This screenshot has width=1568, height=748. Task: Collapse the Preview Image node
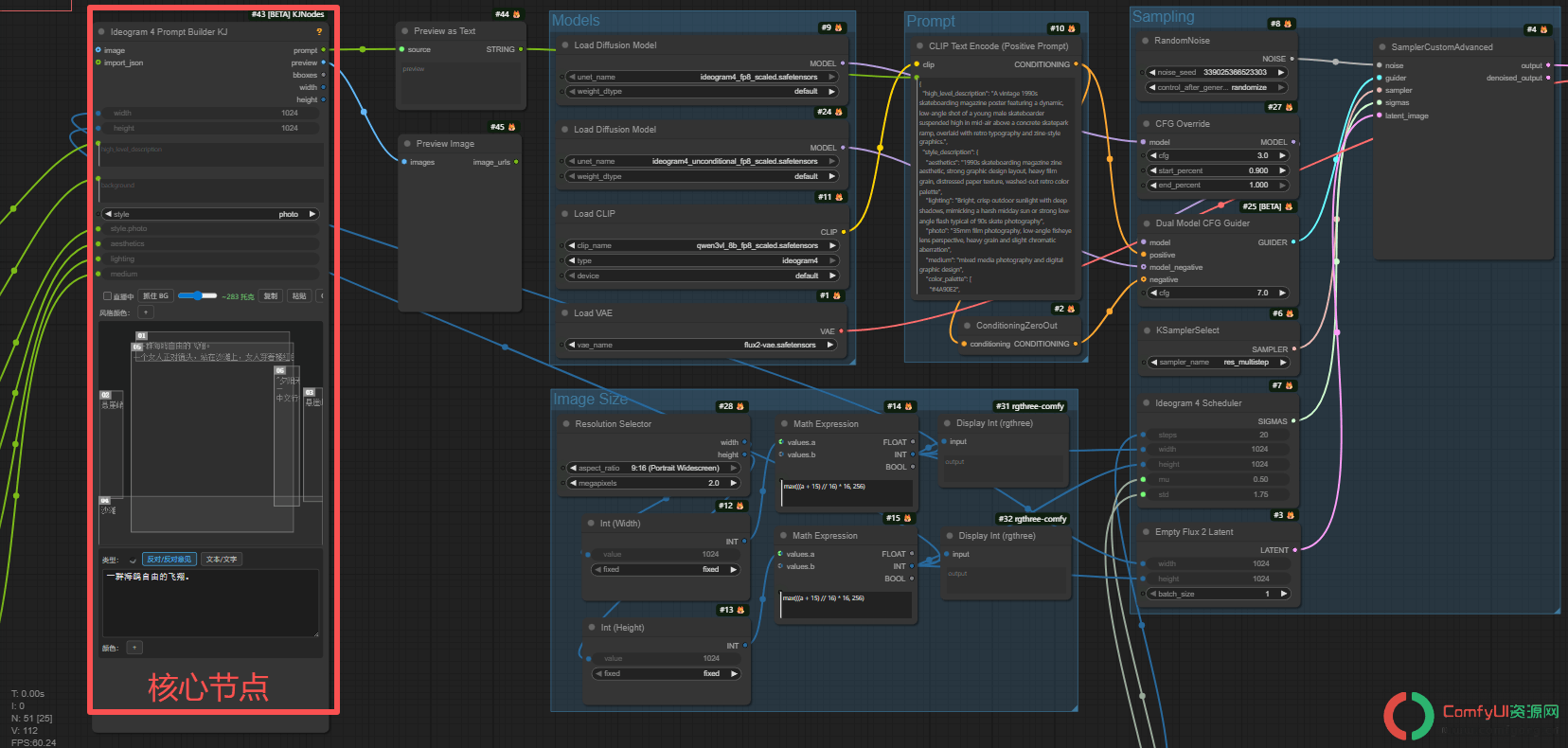pos(407,144)
